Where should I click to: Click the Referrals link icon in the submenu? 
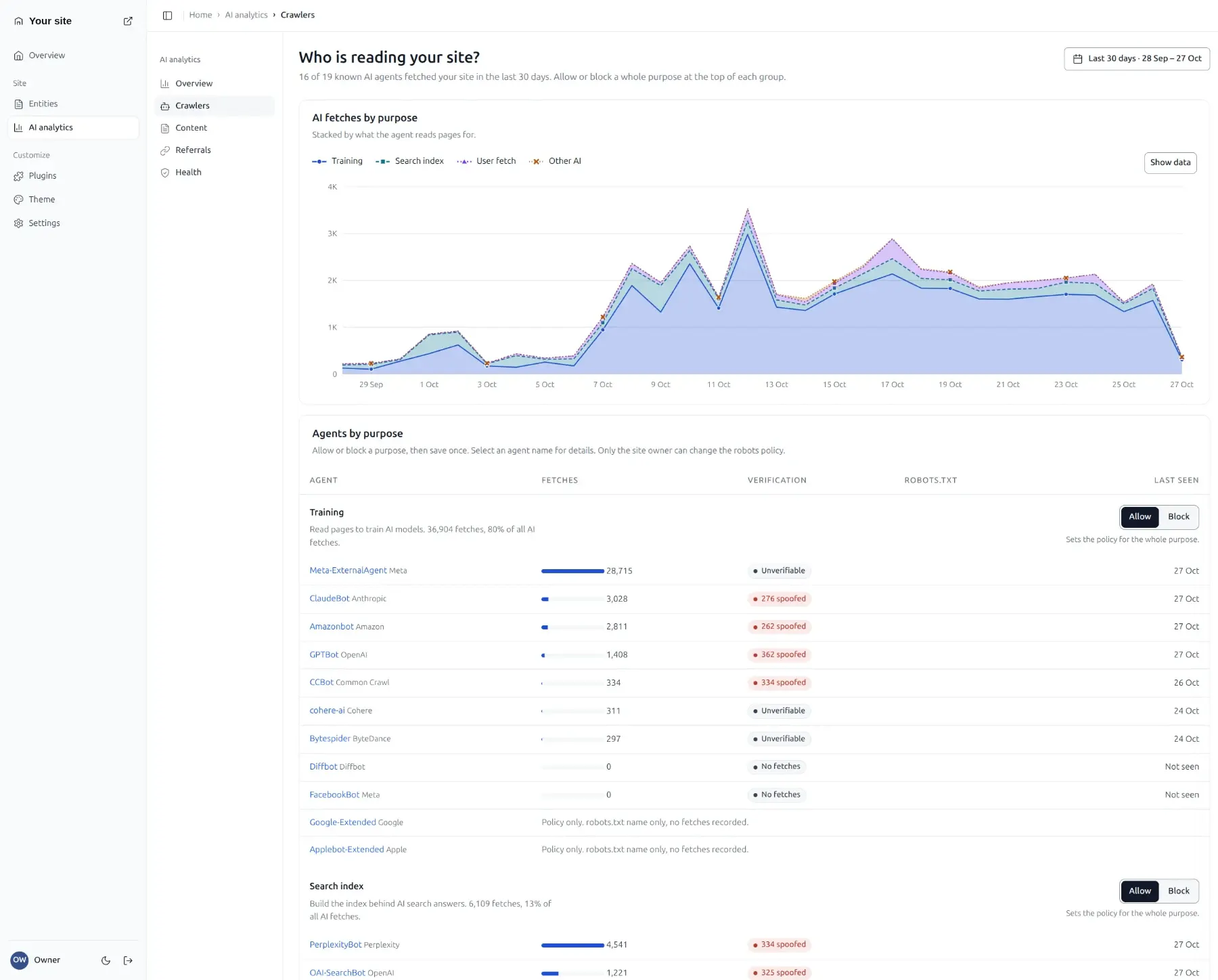165,150
